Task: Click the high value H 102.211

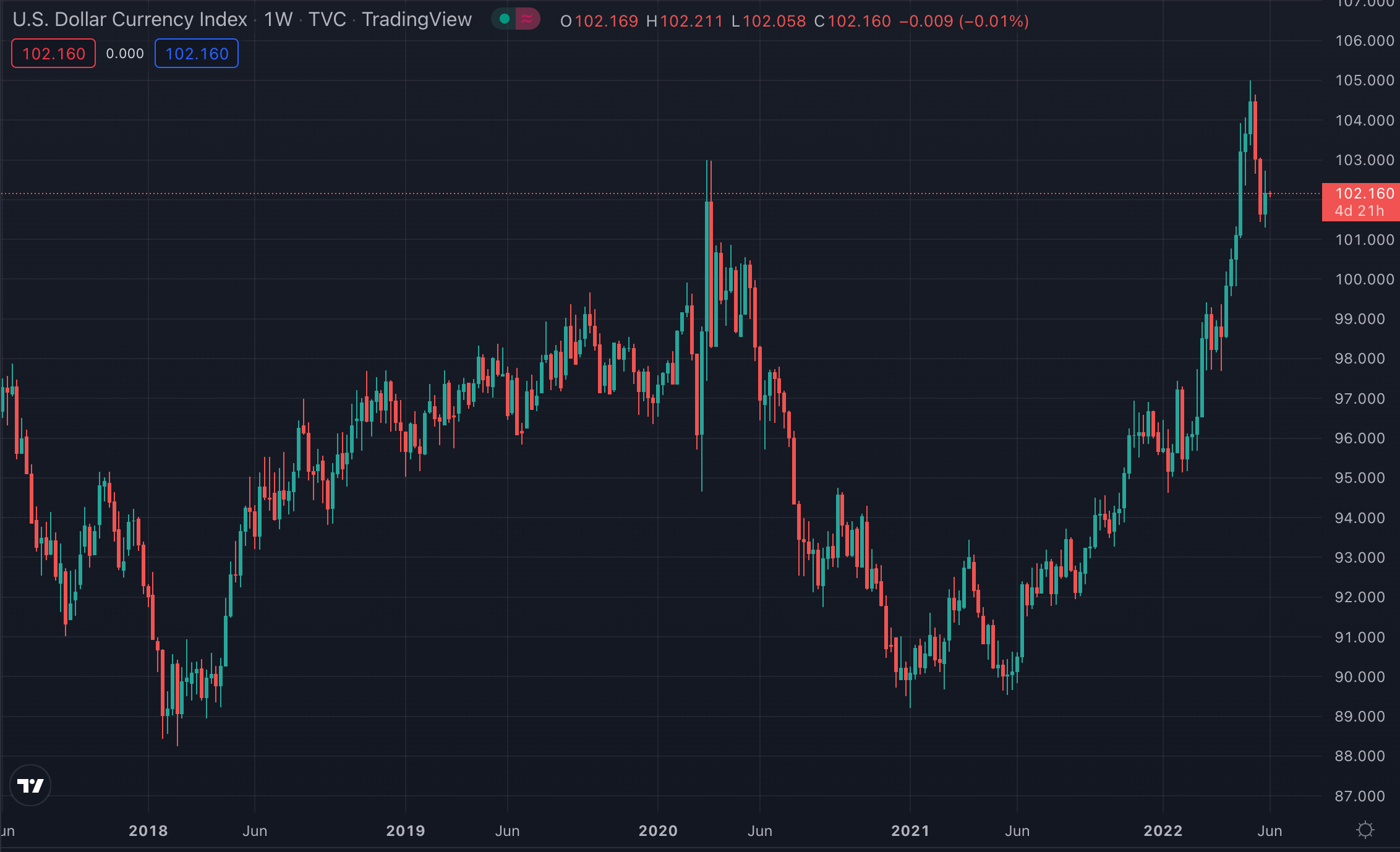Action: point(685,21)
